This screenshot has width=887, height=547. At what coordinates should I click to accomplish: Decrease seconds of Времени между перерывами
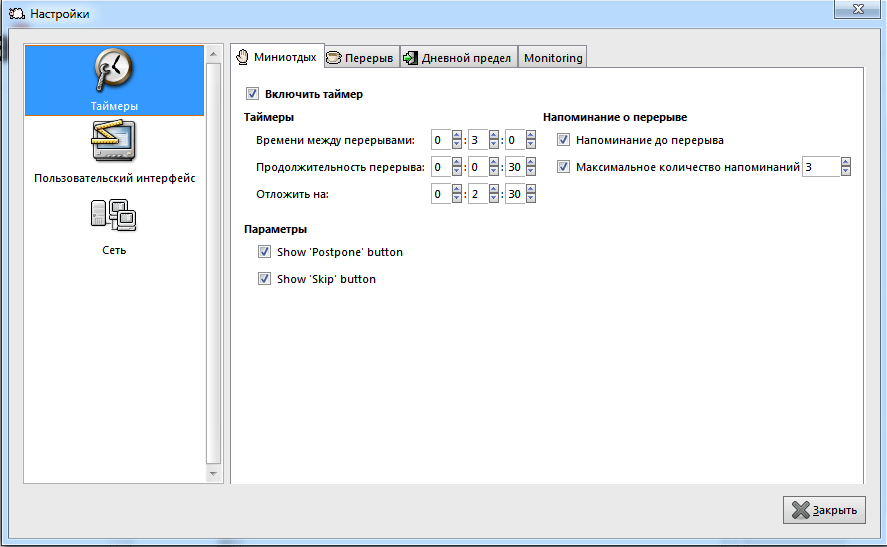tap(531, 144)
